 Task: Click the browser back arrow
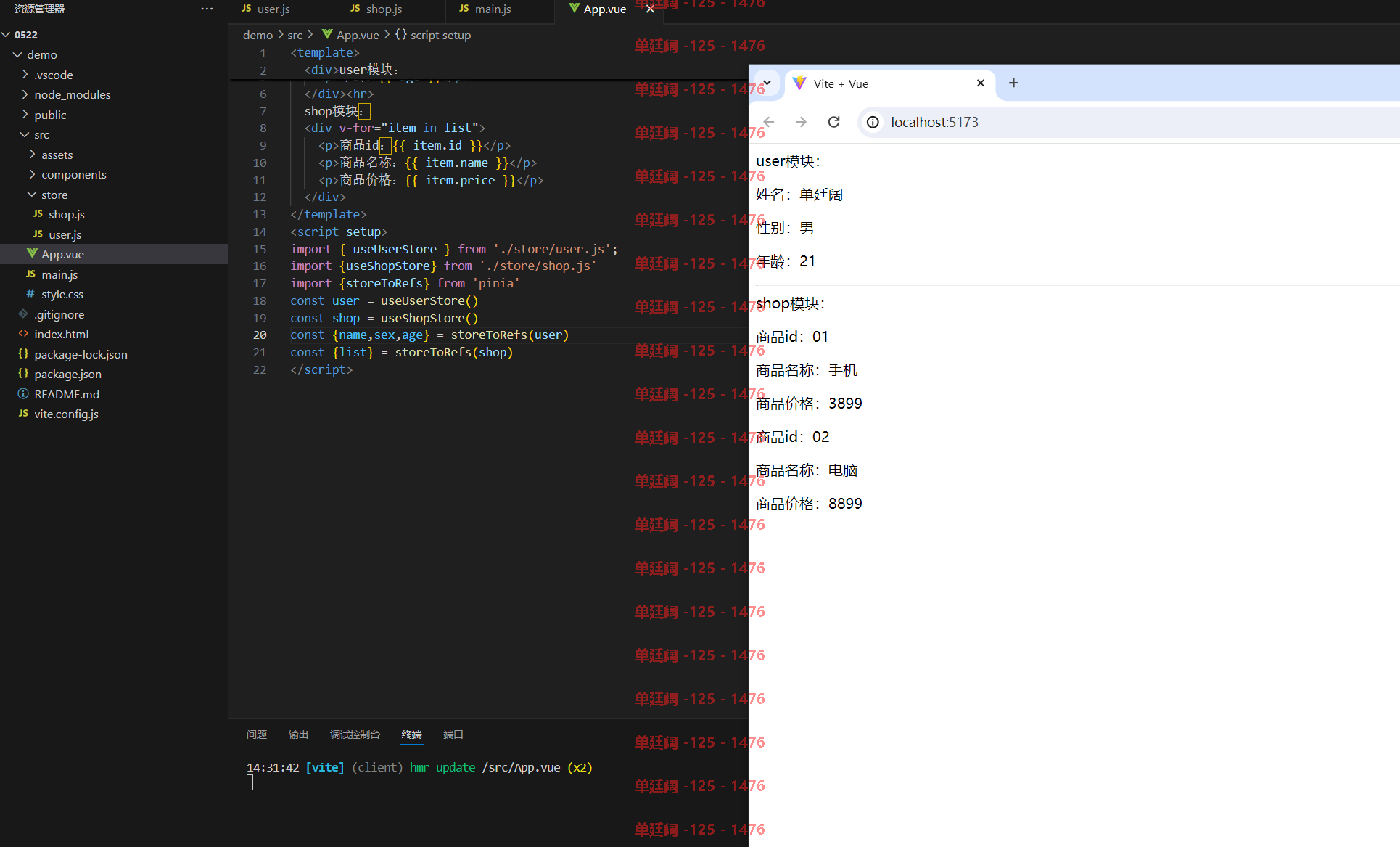click(x=769, y=122)
